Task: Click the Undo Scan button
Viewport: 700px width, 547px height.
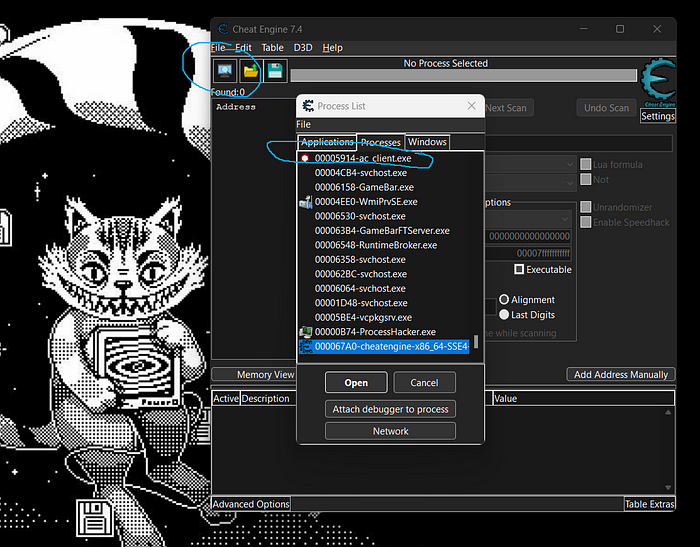Action: (606, 108)
